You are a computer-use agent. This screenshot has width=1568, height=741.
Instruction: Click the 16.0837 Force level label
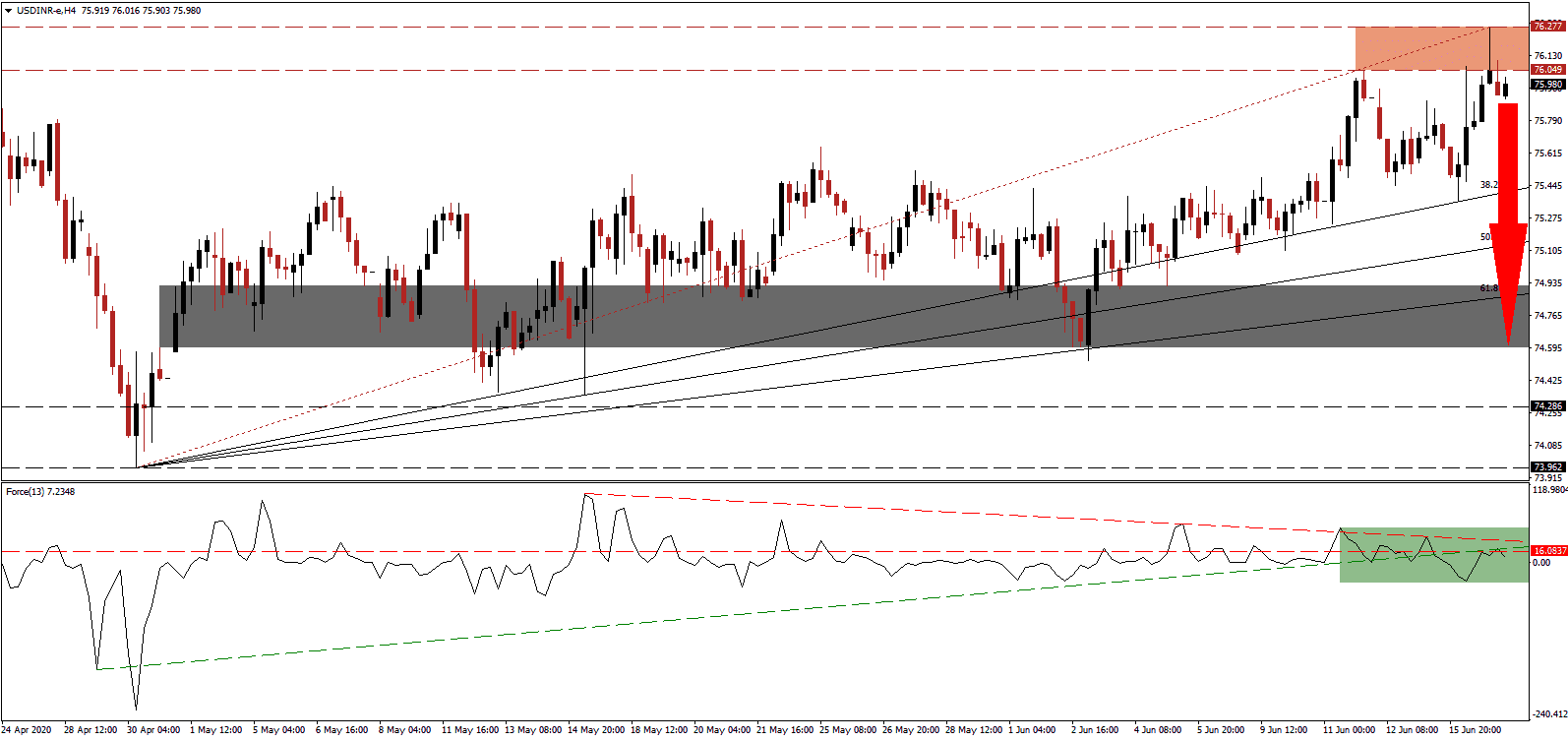pyautogui.click(x=1549, y=551)
